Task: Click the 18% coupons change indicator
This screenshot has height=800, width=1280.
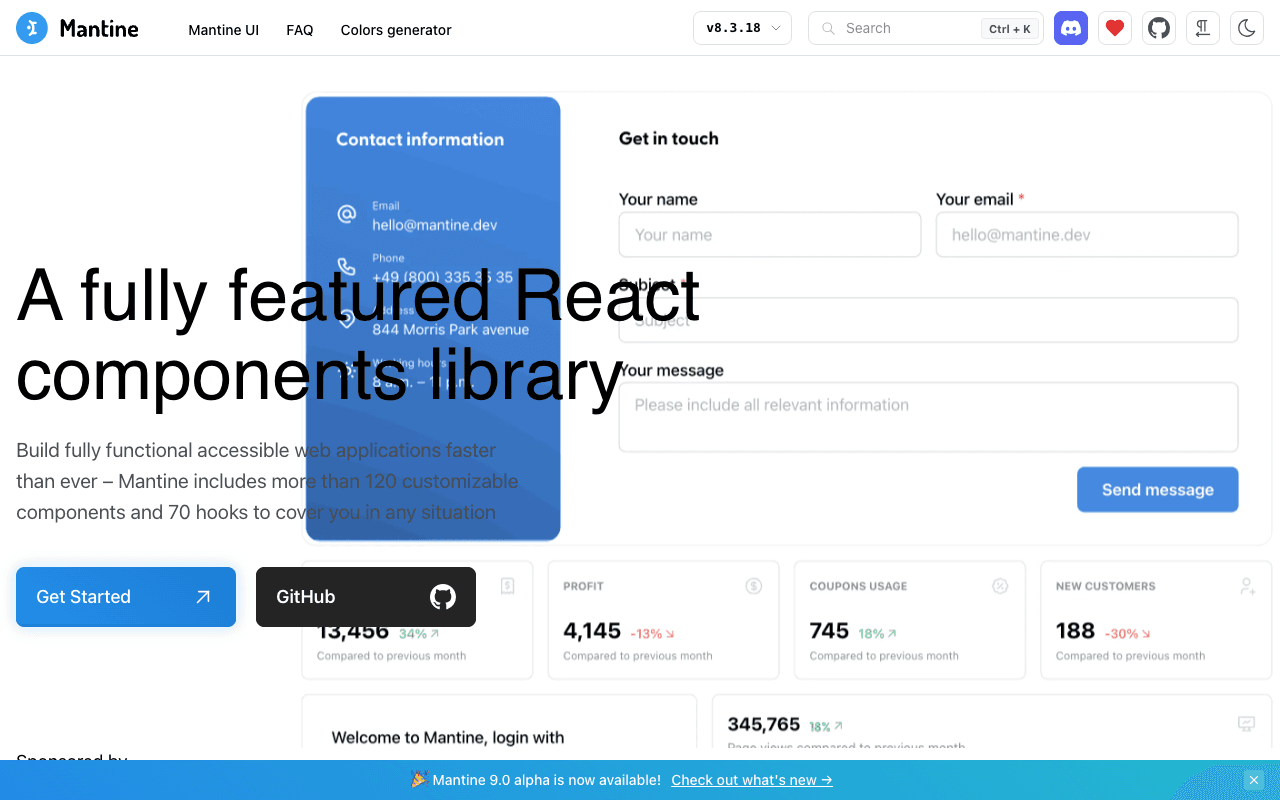Action: tap(877, 633)
